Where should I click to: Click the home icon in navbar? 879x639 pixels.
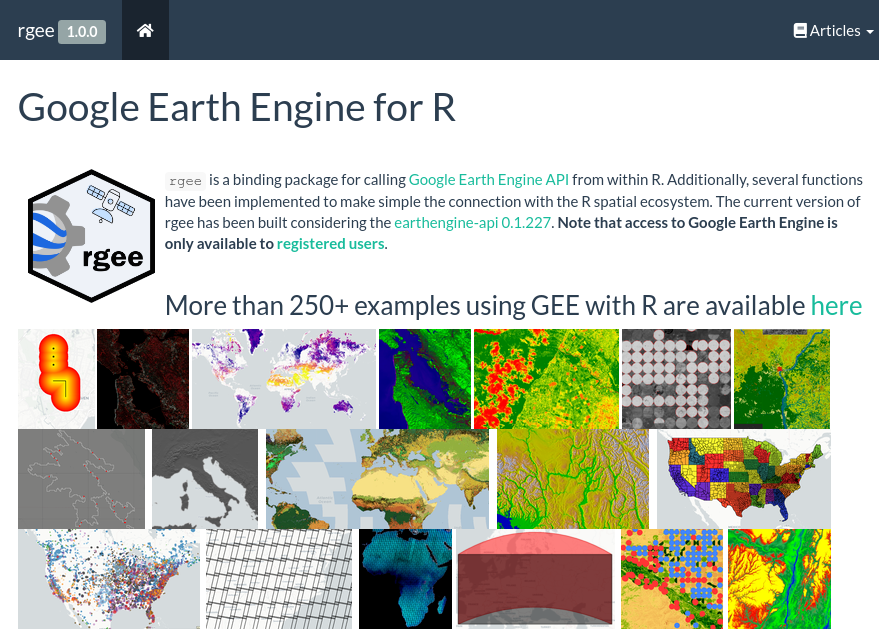pyautogui.click(x=145, y=30)
